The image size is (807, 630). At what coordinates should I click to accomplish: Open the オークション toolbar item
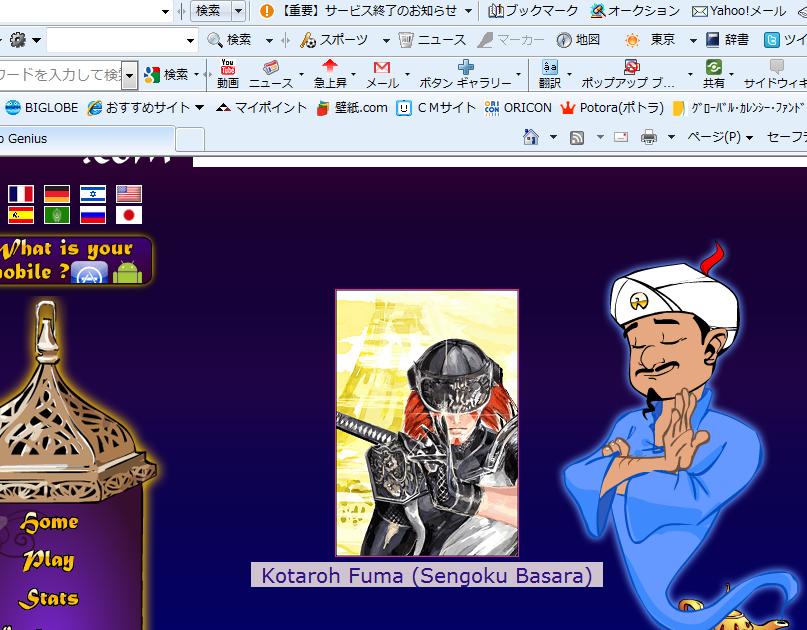point(635,11)
